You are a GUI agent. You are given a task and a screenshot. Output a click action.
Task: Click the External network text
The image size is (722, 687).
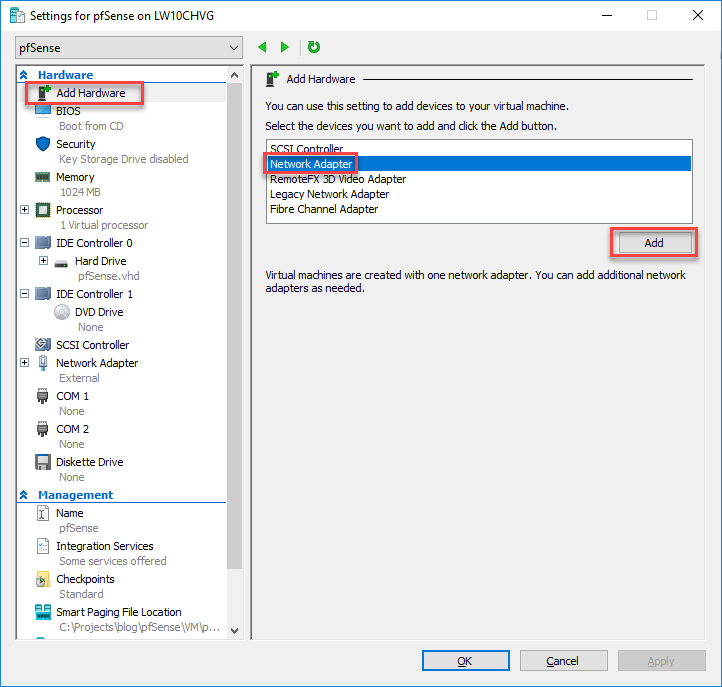click(x=79, y=378)
